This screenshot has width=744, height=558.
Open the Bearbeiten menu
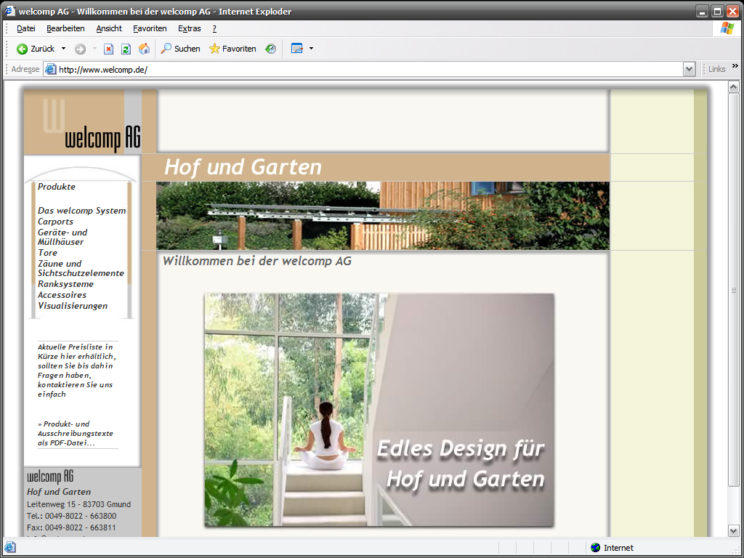(x=65, y=28)
